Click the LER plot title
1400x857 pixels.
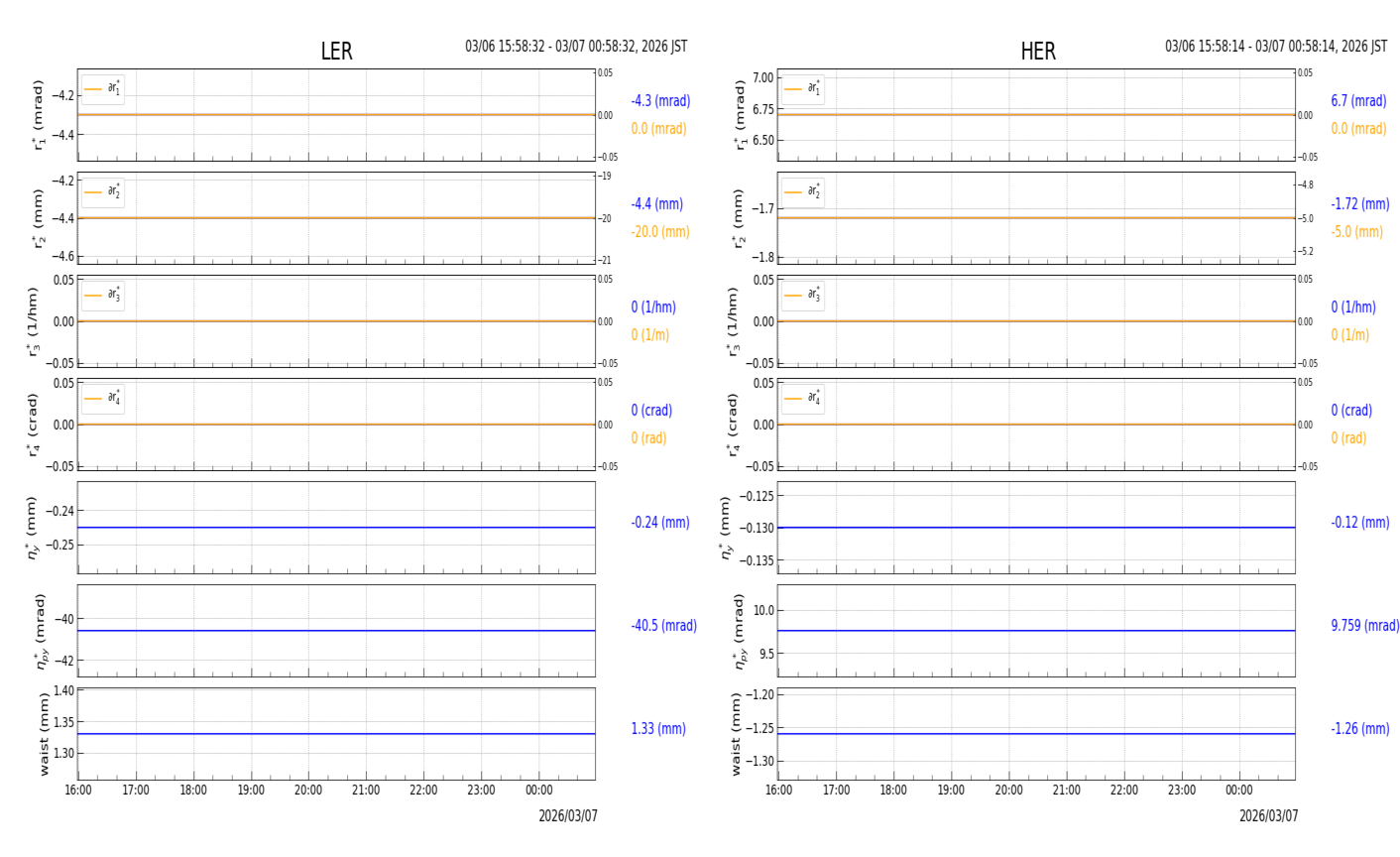[336, 52]
